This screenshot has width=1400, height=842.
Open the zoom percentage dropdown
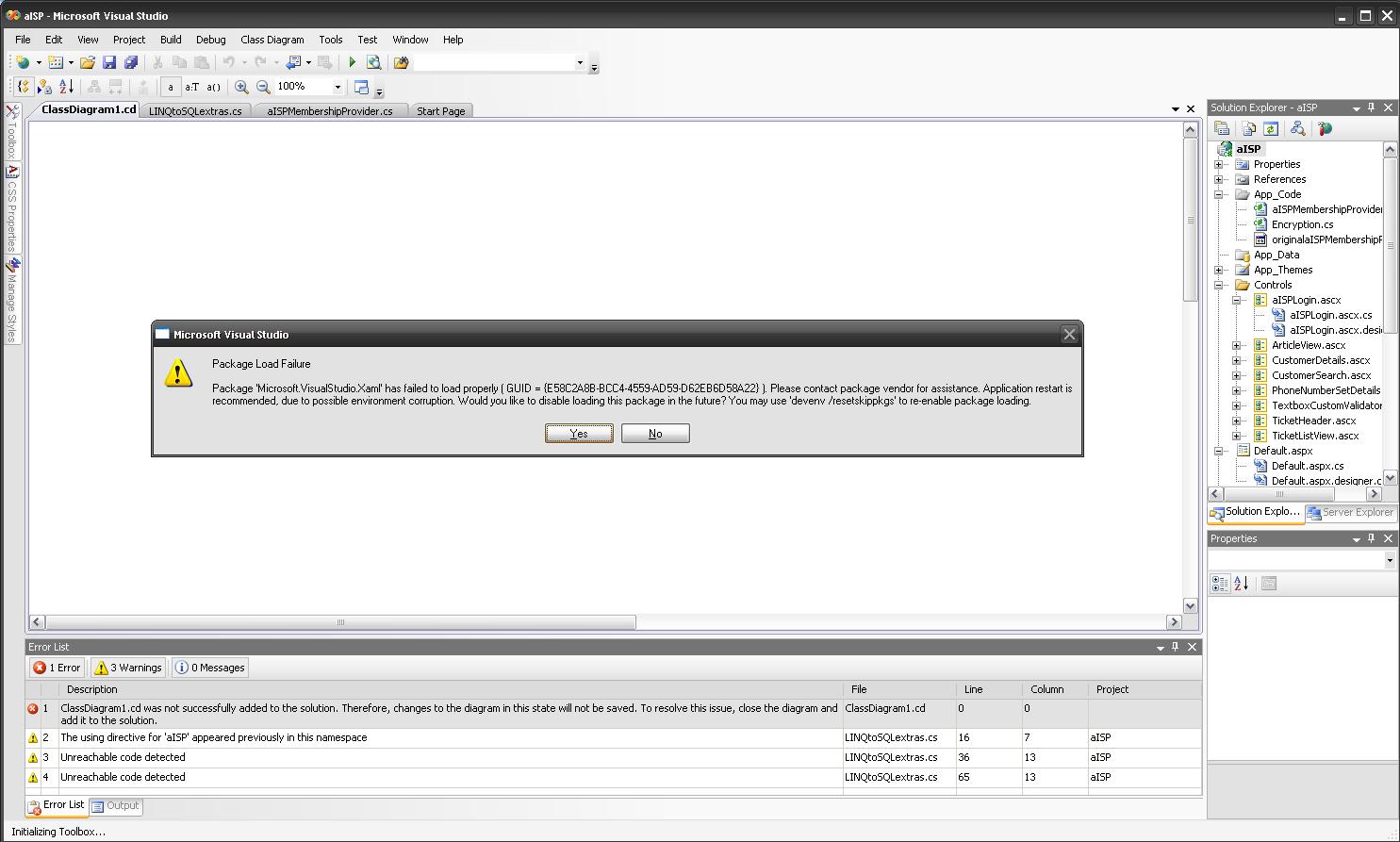(x=338, y=87)
